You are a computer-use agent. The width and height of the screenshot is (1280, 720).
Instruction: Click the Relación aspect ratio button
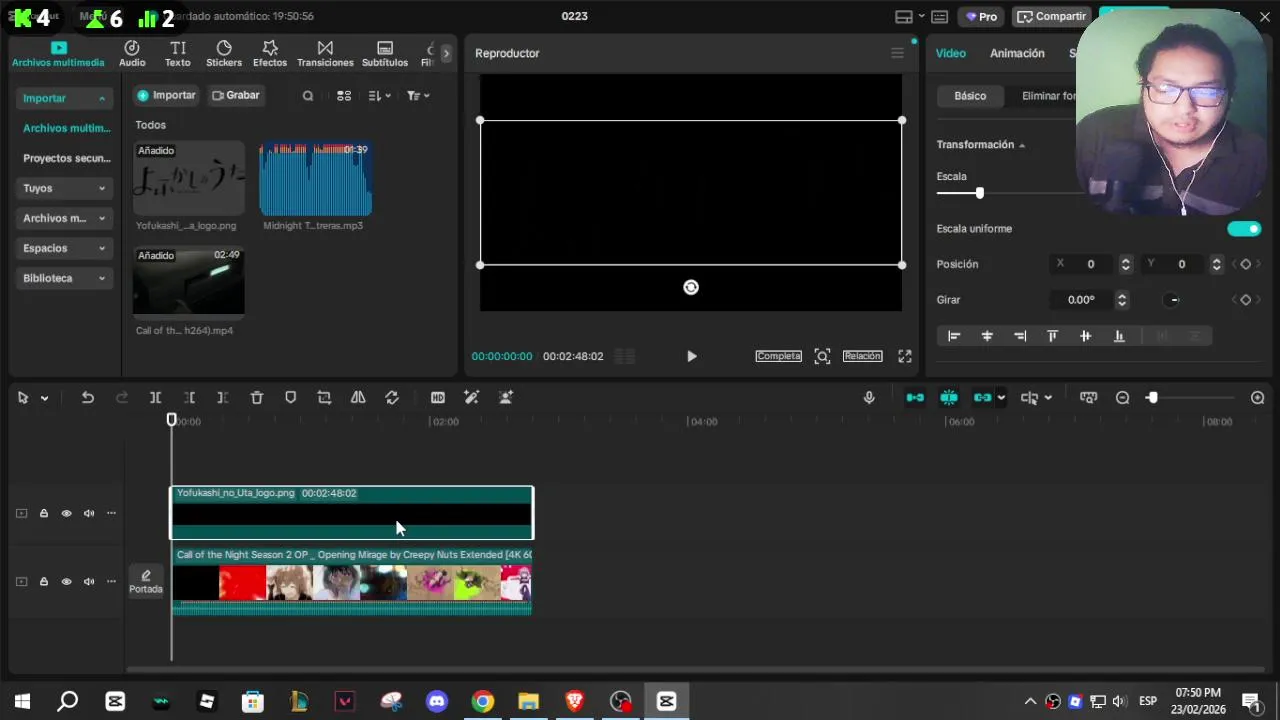coord(862,356)
